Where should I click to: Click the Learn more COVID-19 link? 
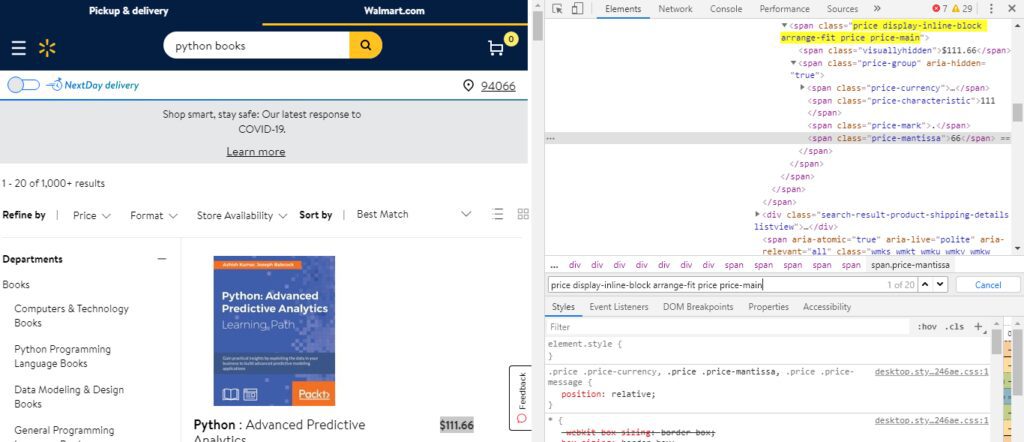click(255, 152)
